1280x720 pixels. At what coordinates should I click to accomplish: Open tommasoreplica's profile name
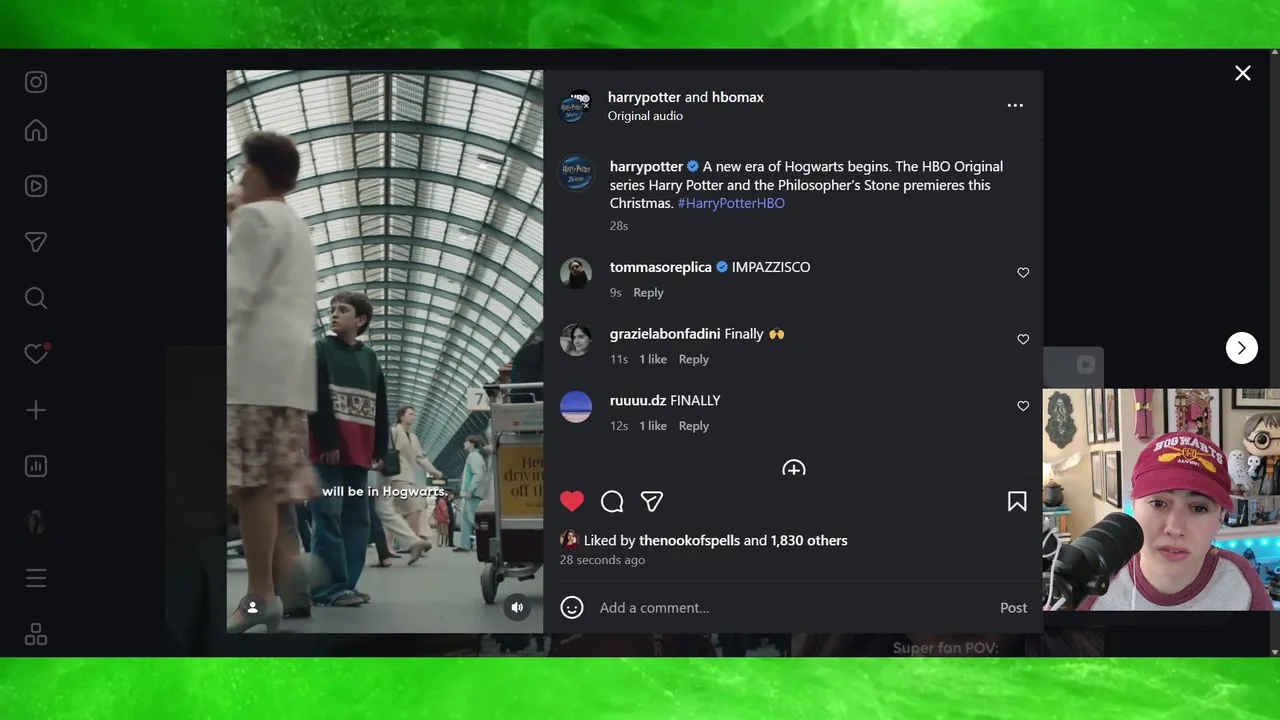pos(661,267)
